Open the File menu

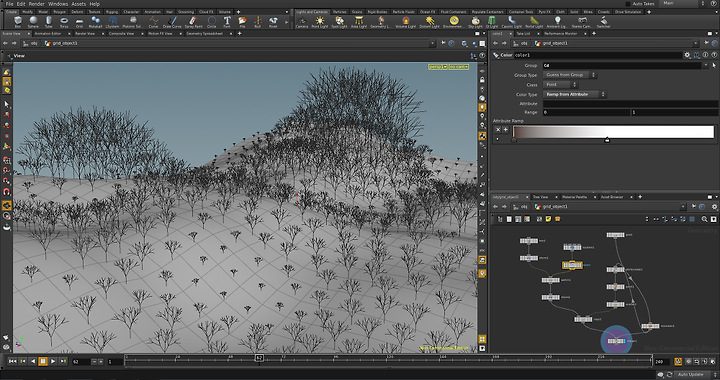[9, 4]
